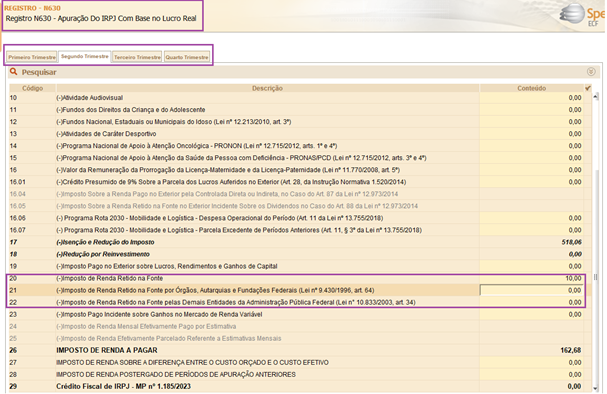Click value cell for PRONAS/PCD row 15

(532, 158)
